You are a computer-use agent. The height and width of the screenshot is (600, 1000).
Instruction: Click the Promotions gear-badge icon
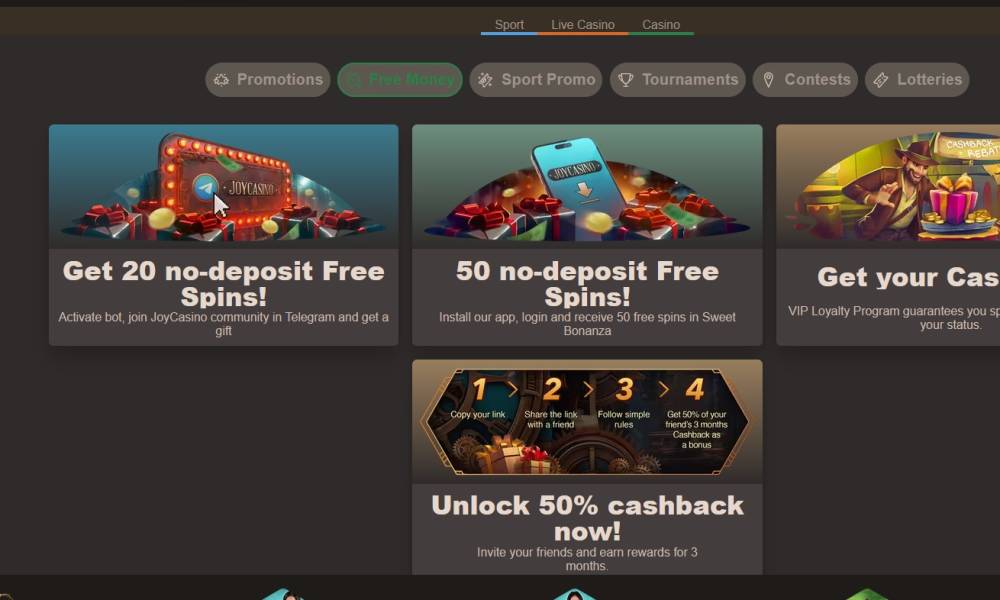221,80
